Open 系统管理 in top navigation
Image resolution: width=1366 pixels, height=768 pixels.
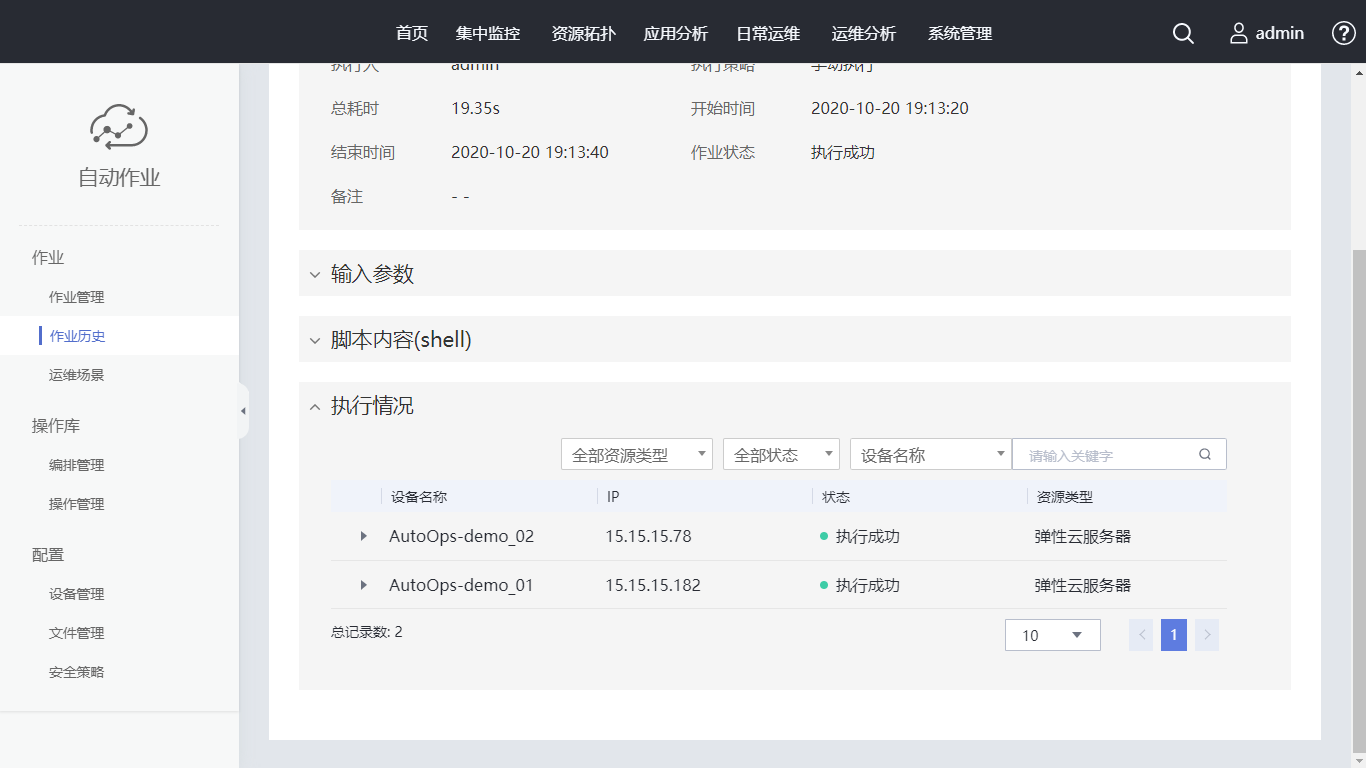click(x=960, y=33)
